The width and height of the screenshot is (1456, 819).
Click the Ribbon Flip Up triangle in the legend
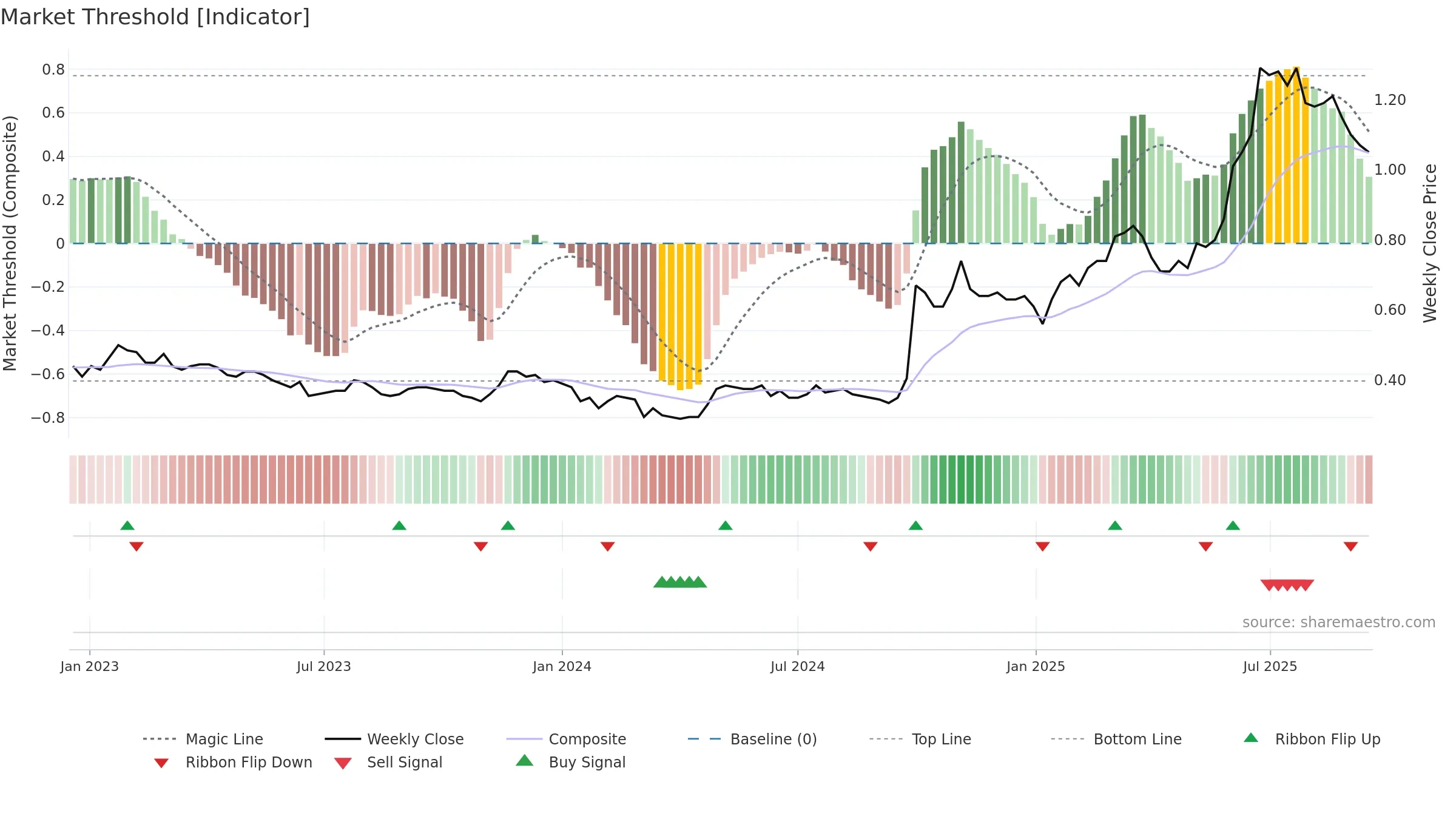point(1251,738)
